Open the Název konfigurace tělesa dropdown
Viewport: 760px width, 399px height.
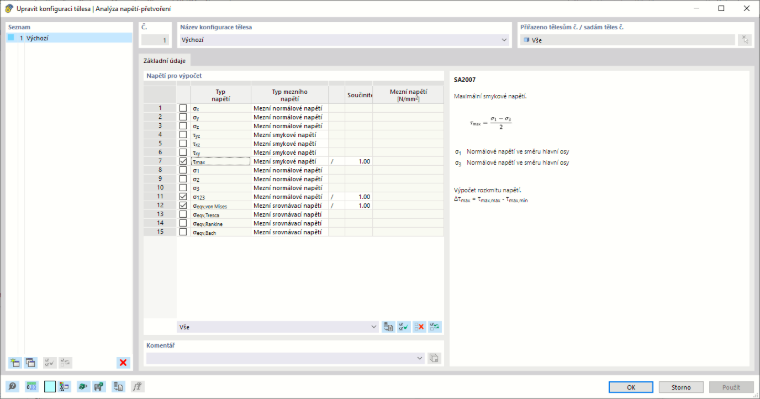coord(504,40)
